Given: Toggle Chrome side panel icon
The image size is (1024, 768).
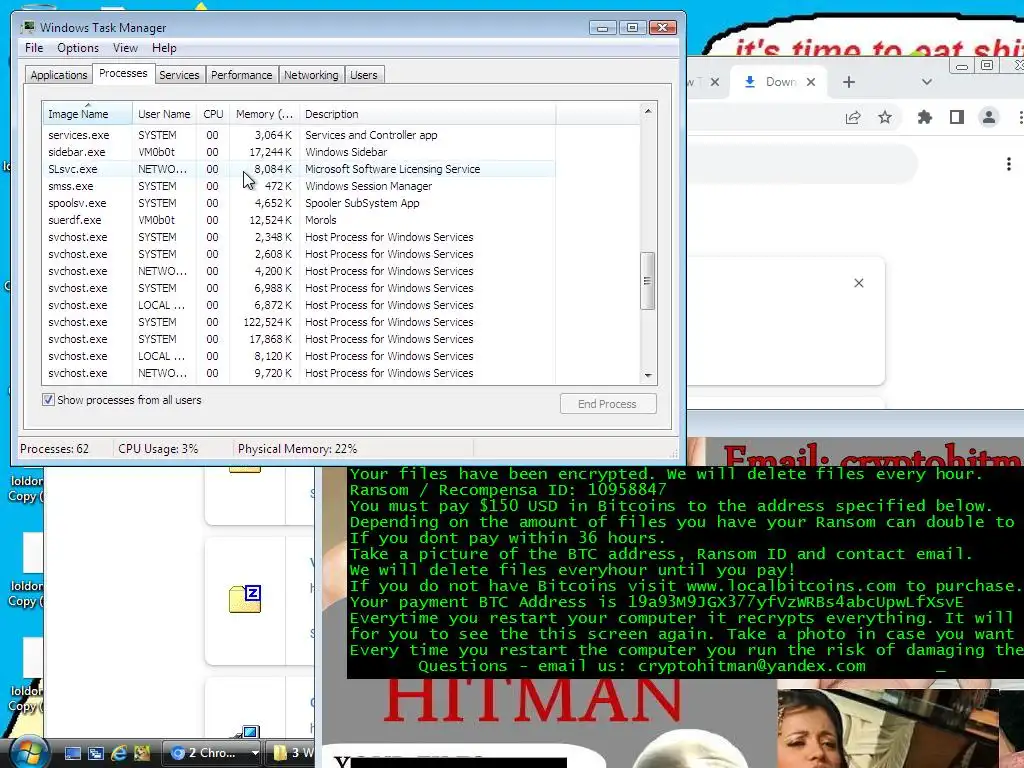Looking at the screenshot, I should 957,118.
